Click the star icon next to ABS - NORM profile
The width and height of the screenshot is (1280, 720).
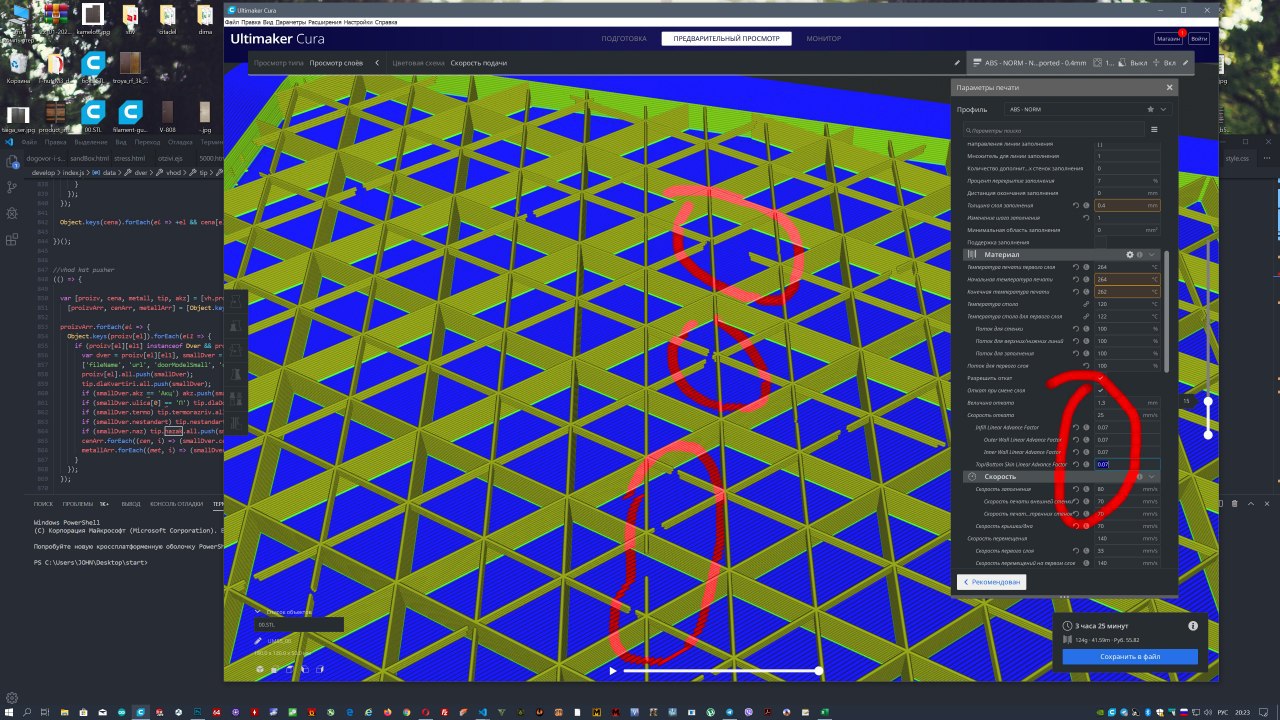(x=1150, y=109)
